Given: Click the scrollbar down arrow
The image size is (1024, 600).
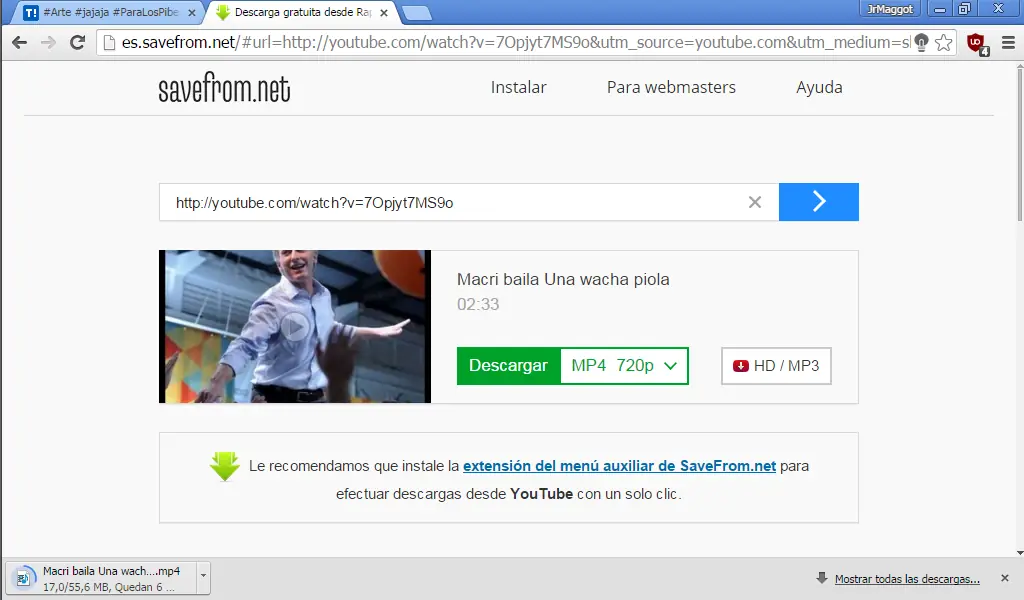Looking at the screenshot, I should [x=1019, y=553].
